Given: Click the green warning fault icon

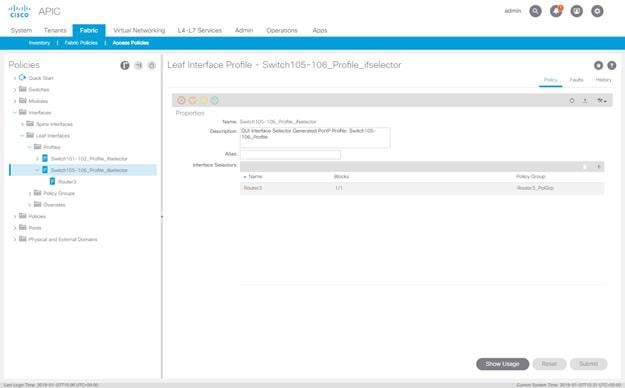Looking at the screenshot, I should 214,100.
